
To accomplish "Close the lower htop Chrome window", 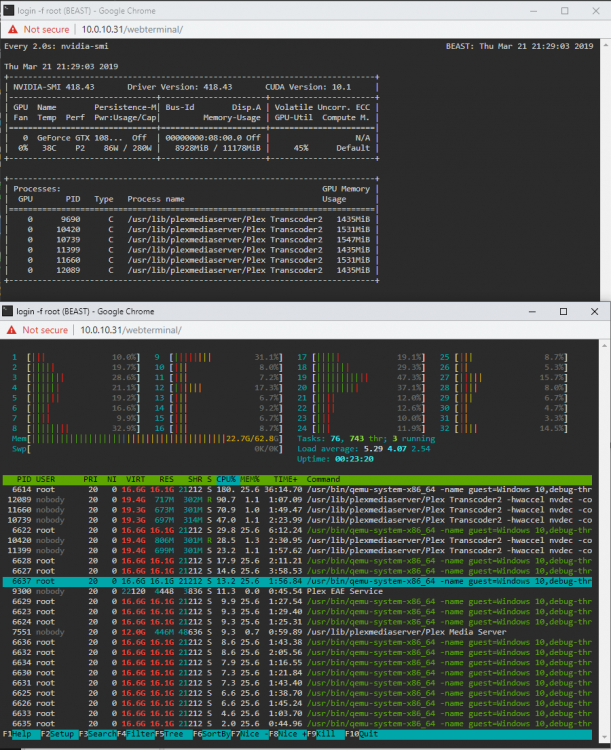I will (x=595, y=311).
